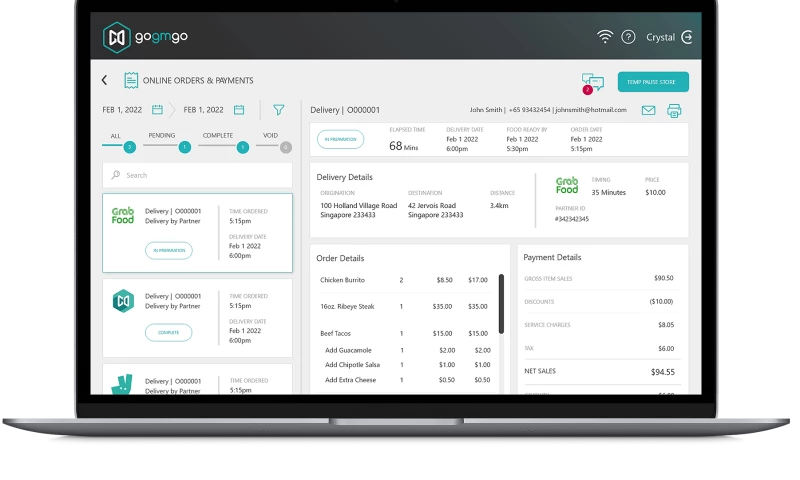The height and width of the screenshot is (480, 800).
Task: Open start date calendar picker
Action: (157, 110)
